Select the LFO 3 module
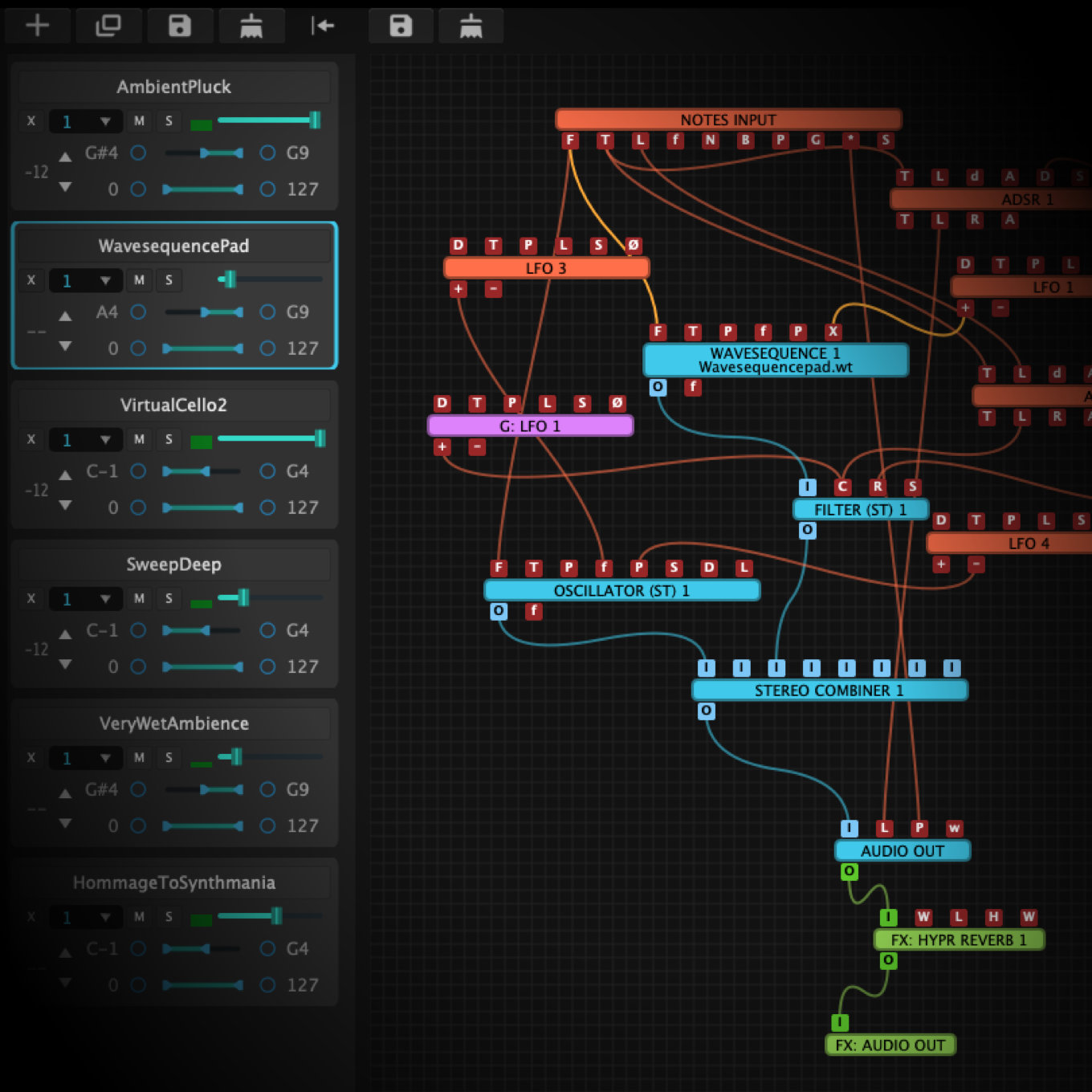The height and width of the screenshot is (1092, 1092). tap(546, 267)
